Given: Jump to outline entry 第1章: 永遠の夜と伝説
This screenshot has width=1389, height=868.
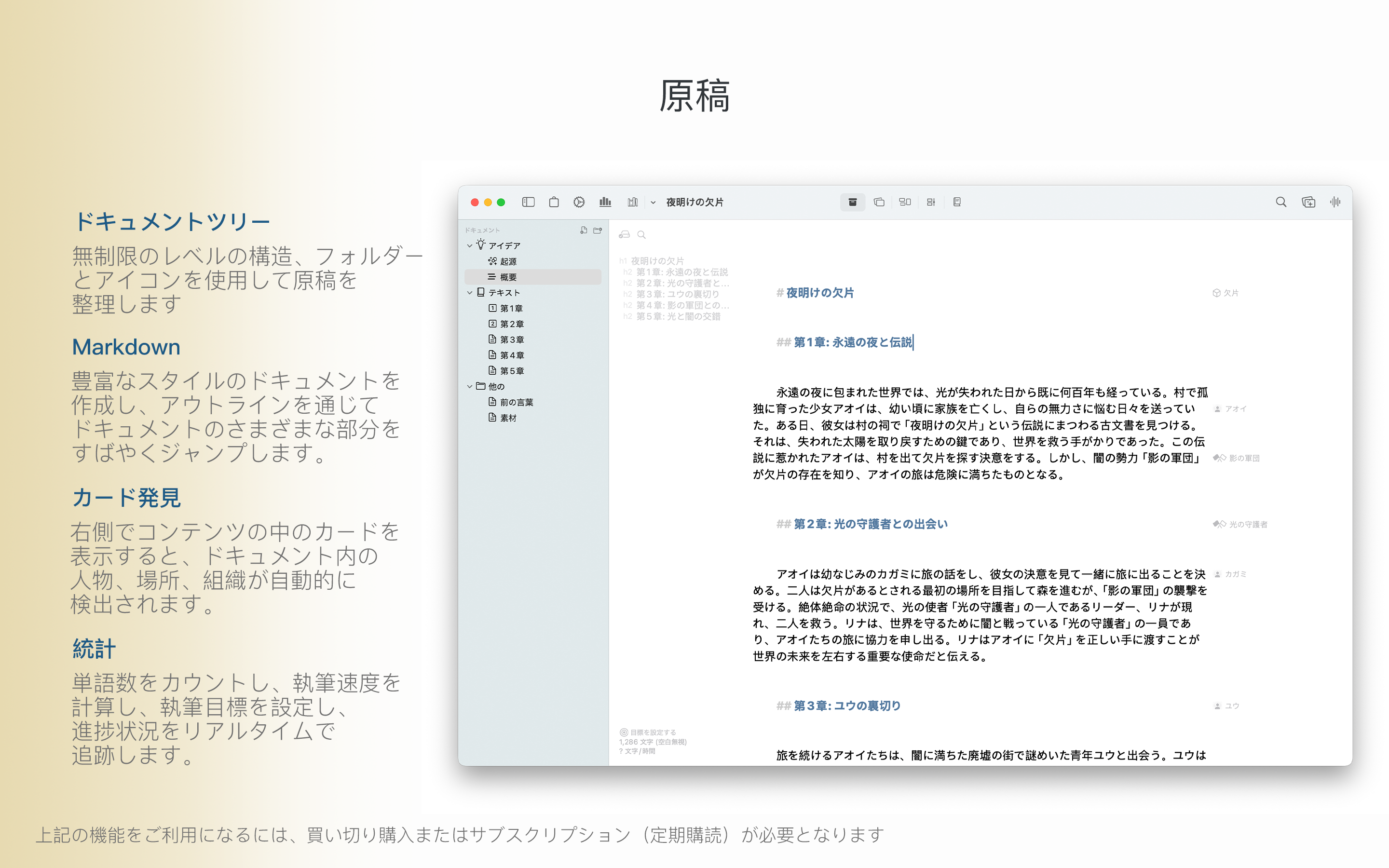Looking at the screenshot, I should pyautogui.click(x=676, y=272).
